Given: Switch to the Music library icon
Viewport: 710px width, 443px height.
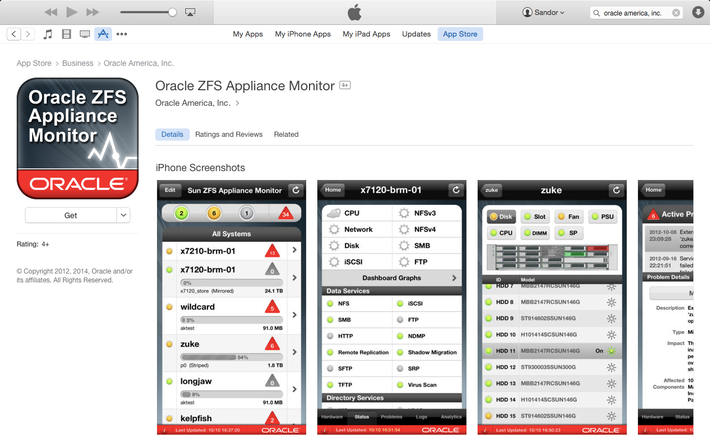Looking at the screenshot, I should pyautogui.click(x=48, y=34).
